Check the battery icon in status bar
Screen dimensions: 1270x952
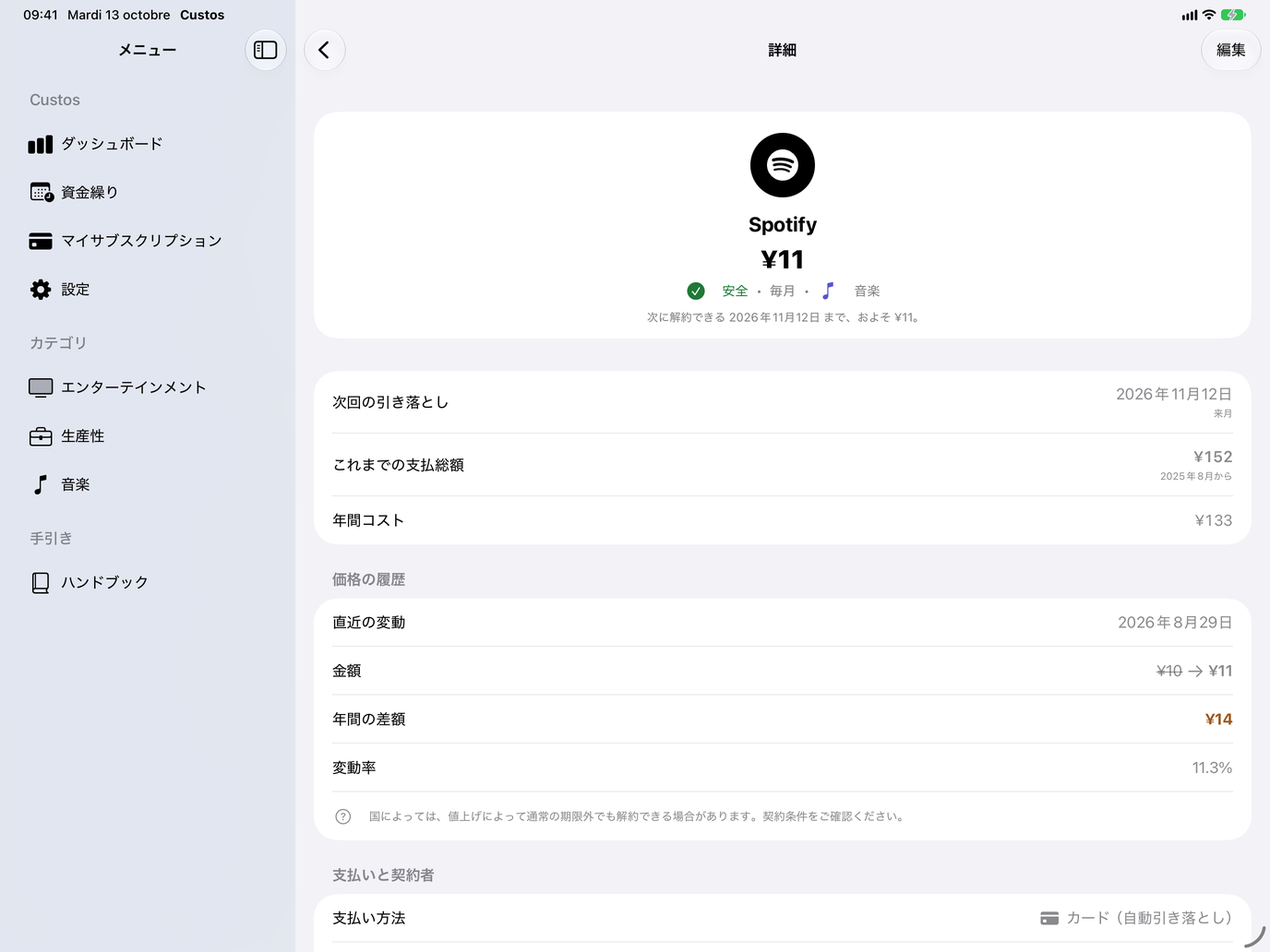(1233, 15)
